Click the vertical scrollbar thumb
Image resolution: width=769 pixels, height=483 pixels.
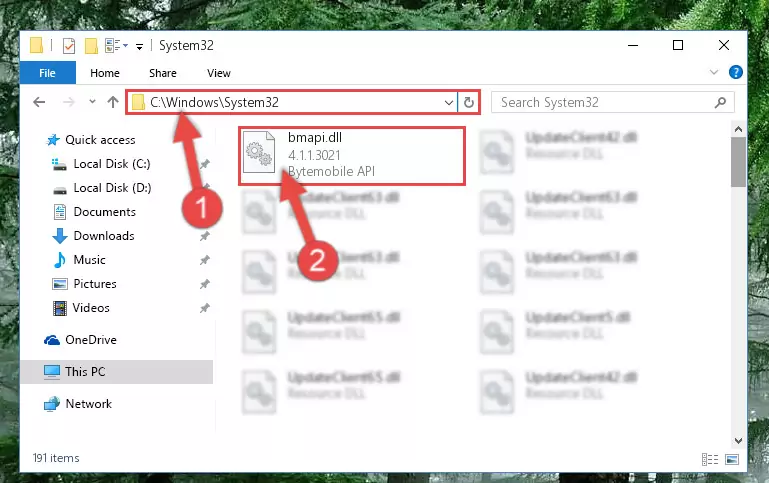[738, 162]
